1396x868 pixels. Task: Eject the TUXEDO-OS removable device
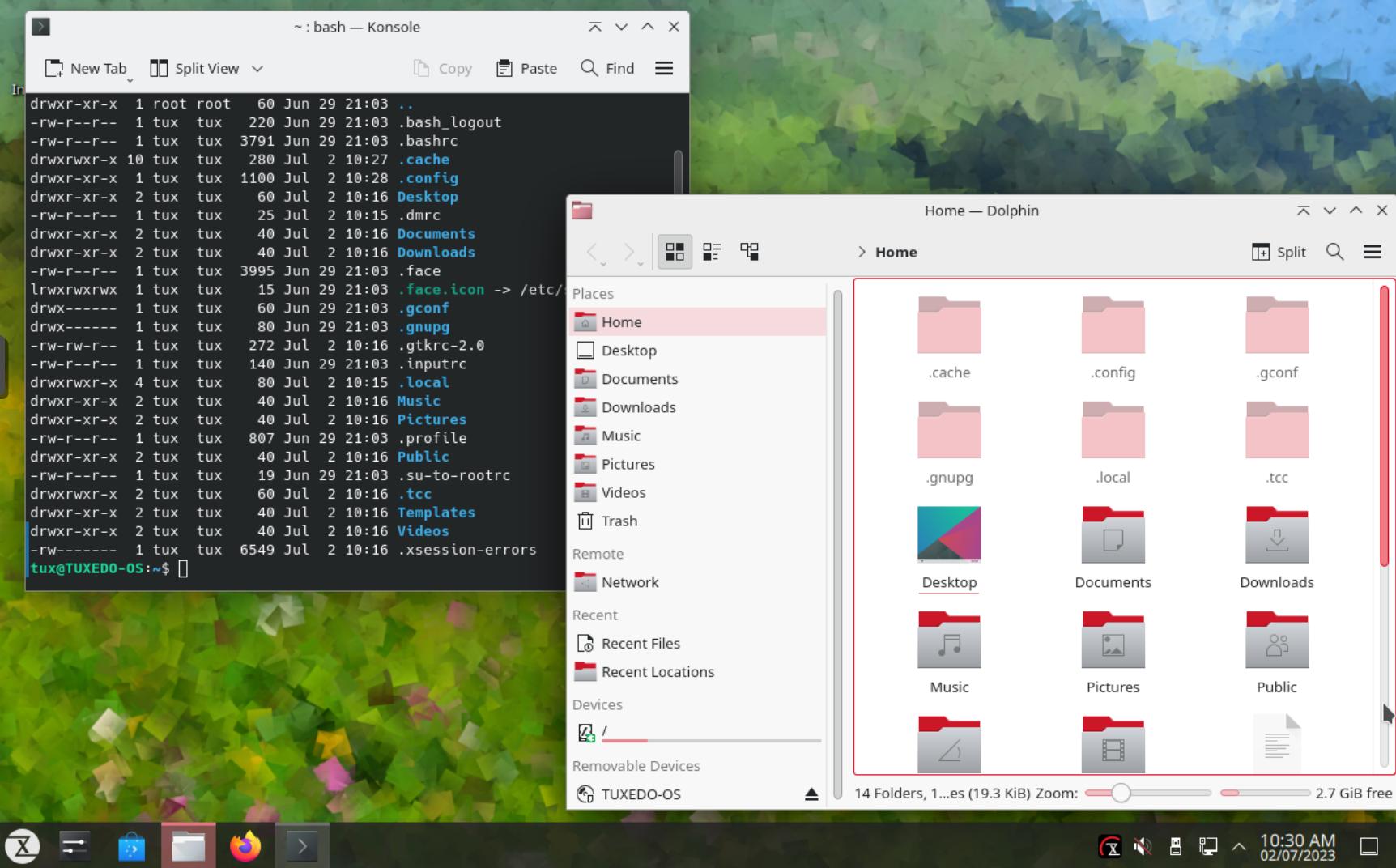[811, 794]
